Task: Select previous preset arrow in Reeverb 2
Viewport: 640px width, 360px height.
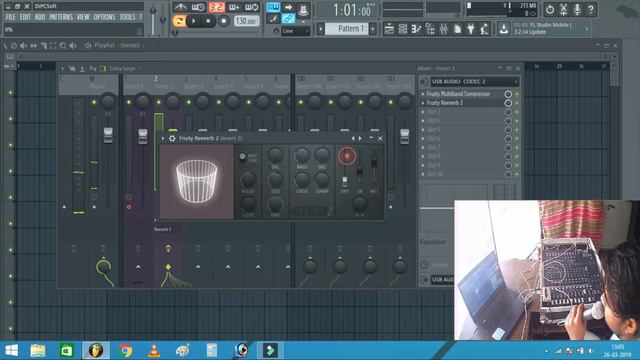Action: (x=353, y=139)
